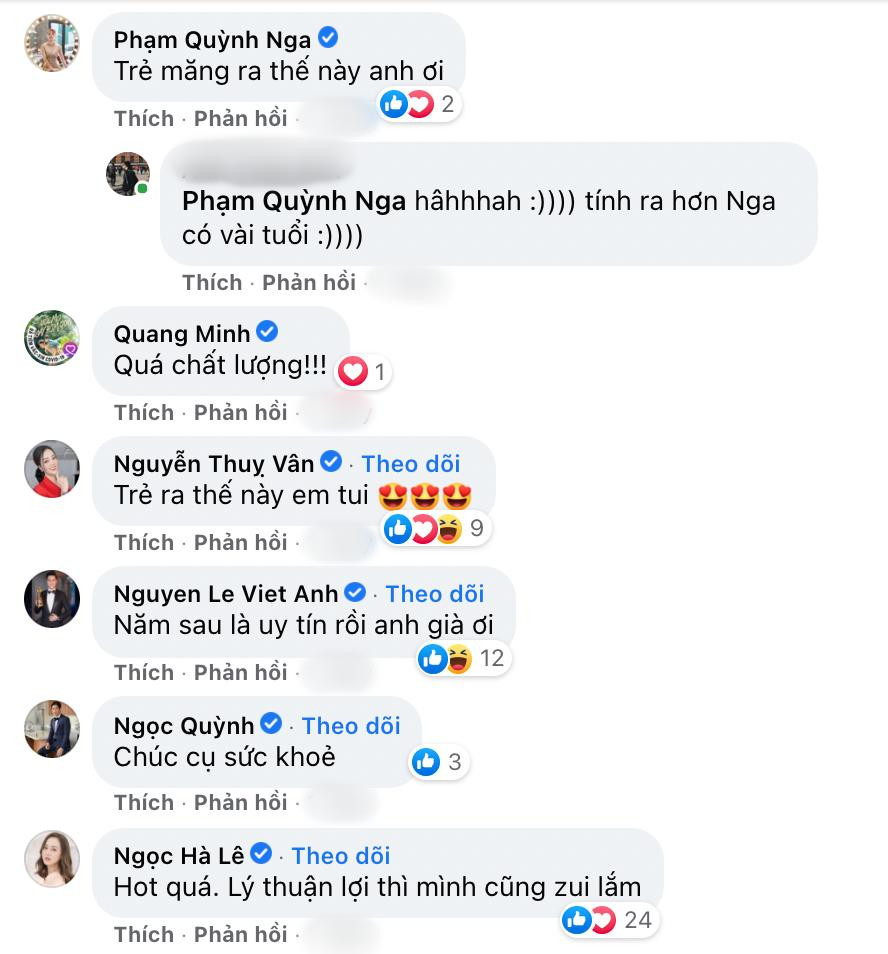Click the haha reaction icon under Nguyễn Thuỵ Vân's comment
888x954 pixels.
(449, 528)
